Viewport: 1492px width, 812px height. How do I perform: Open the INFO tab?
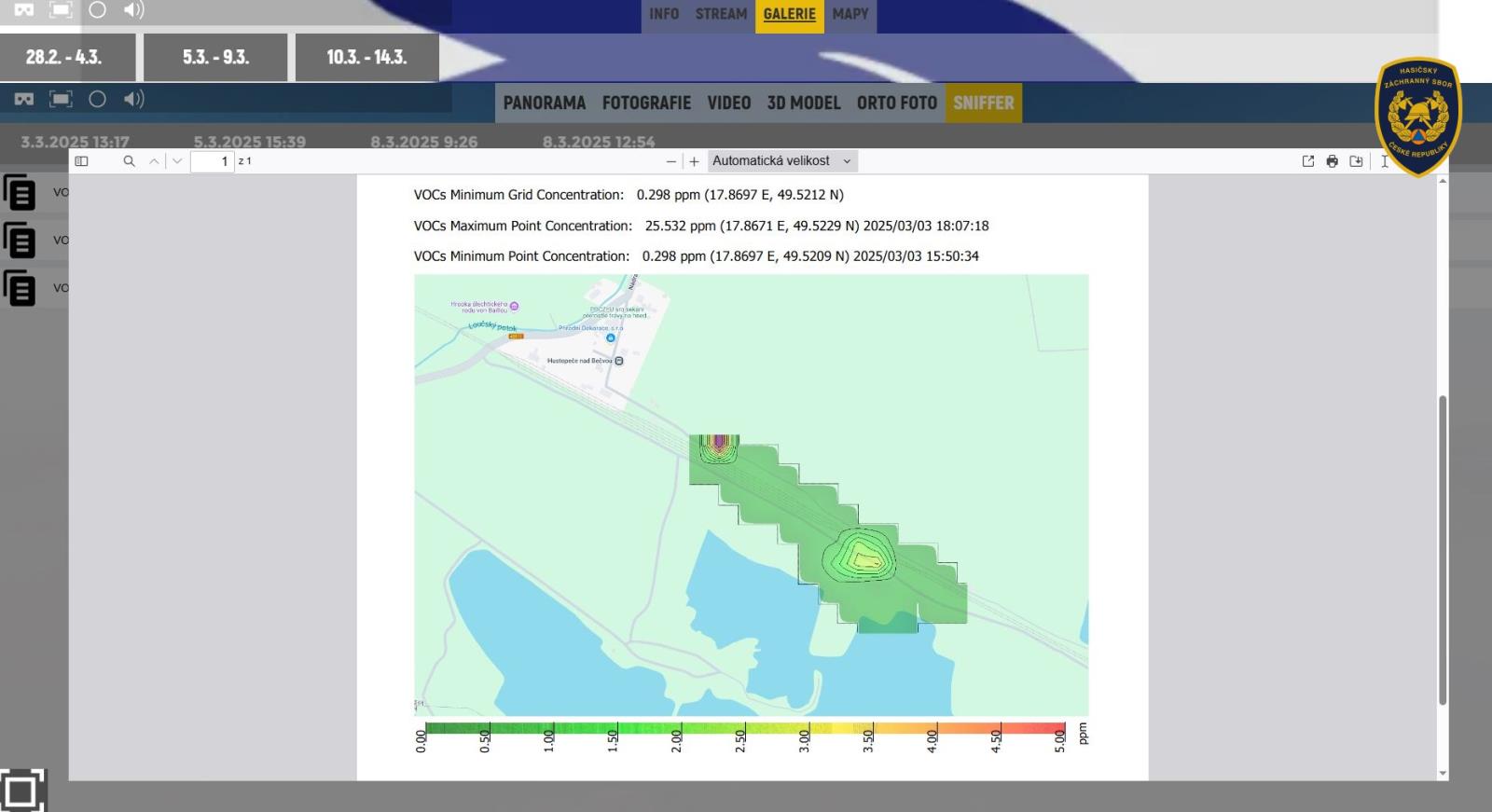coord(664,14)
